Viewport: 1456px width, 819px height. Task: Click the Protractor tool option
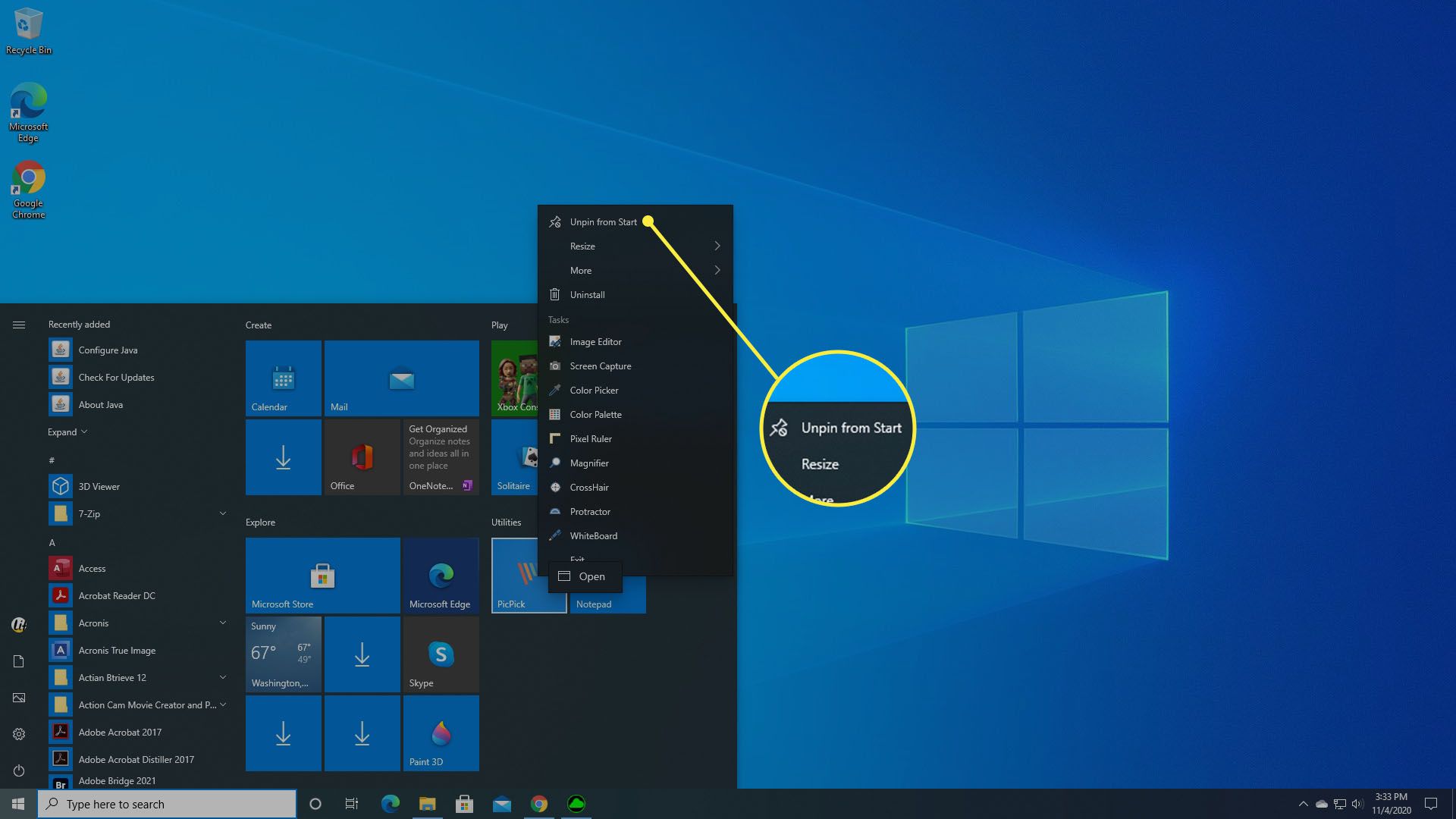(590, 511)
